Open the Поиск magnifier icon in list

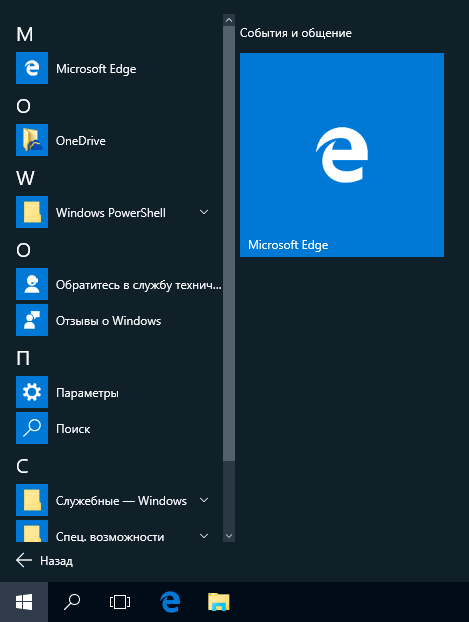click(x=32, y=428)
